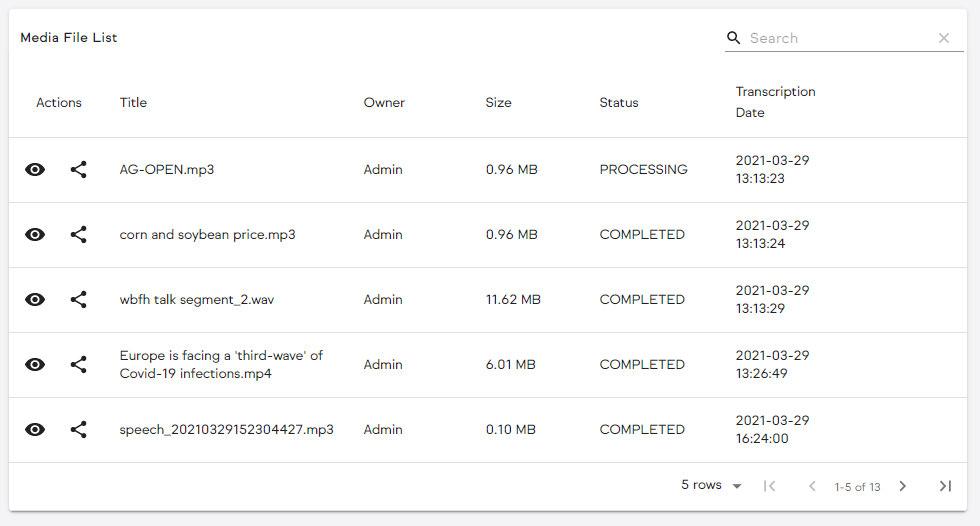The width and height of the screenshot is (980, 526).
Task: View speech_20210329152304427.mp3
Action: (35, 429)
